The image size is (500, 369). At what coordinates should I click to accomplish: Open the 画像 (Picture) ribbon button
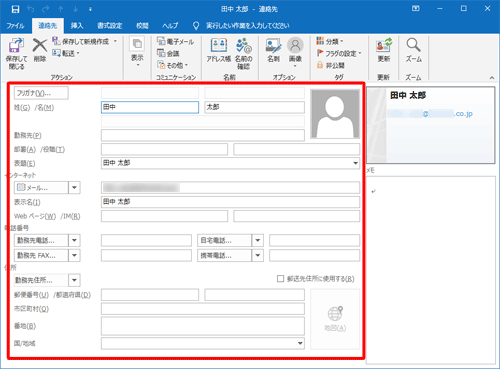295,52
